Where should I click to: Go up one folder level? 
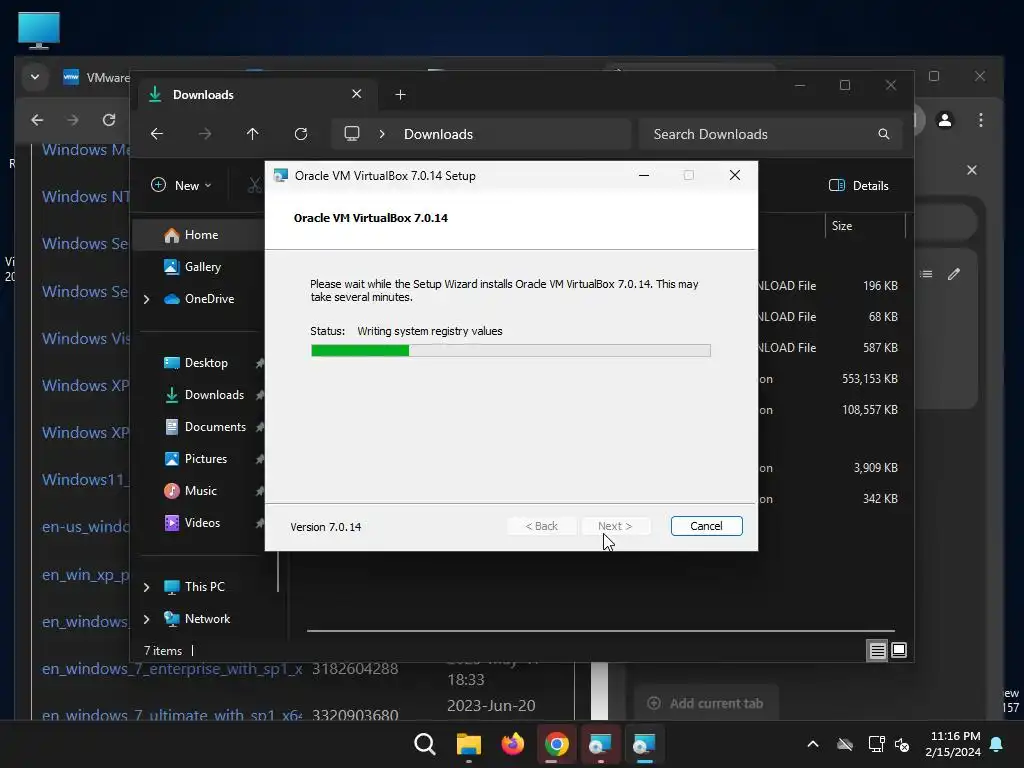click(x=253, y=134)
